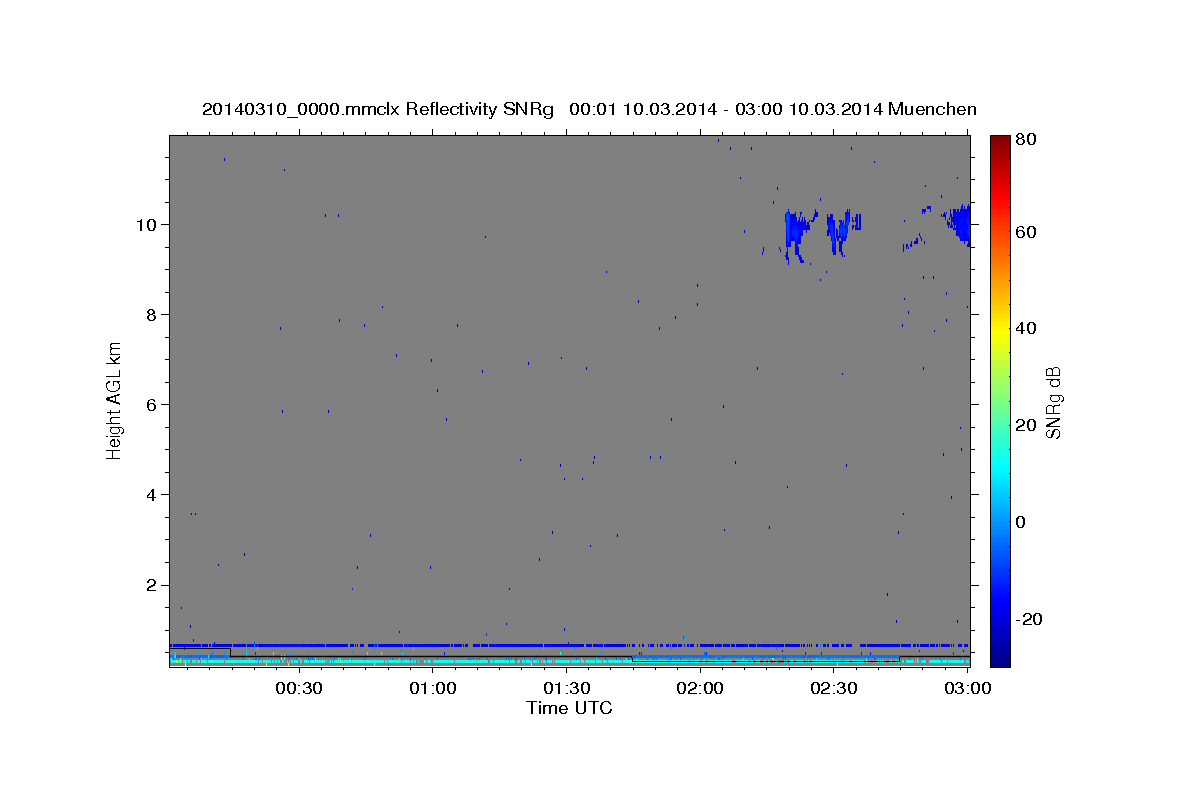Click the colorbar value 0
This screenshot has width=1200, height=800.
click(x=1021, y=522)
